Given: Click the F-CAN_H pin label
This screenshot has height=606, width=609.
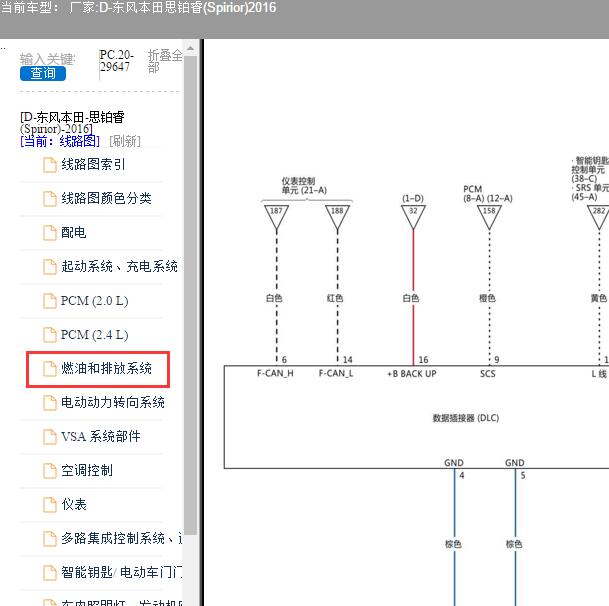Looking at the screenshot, I should tap(275, 373).
